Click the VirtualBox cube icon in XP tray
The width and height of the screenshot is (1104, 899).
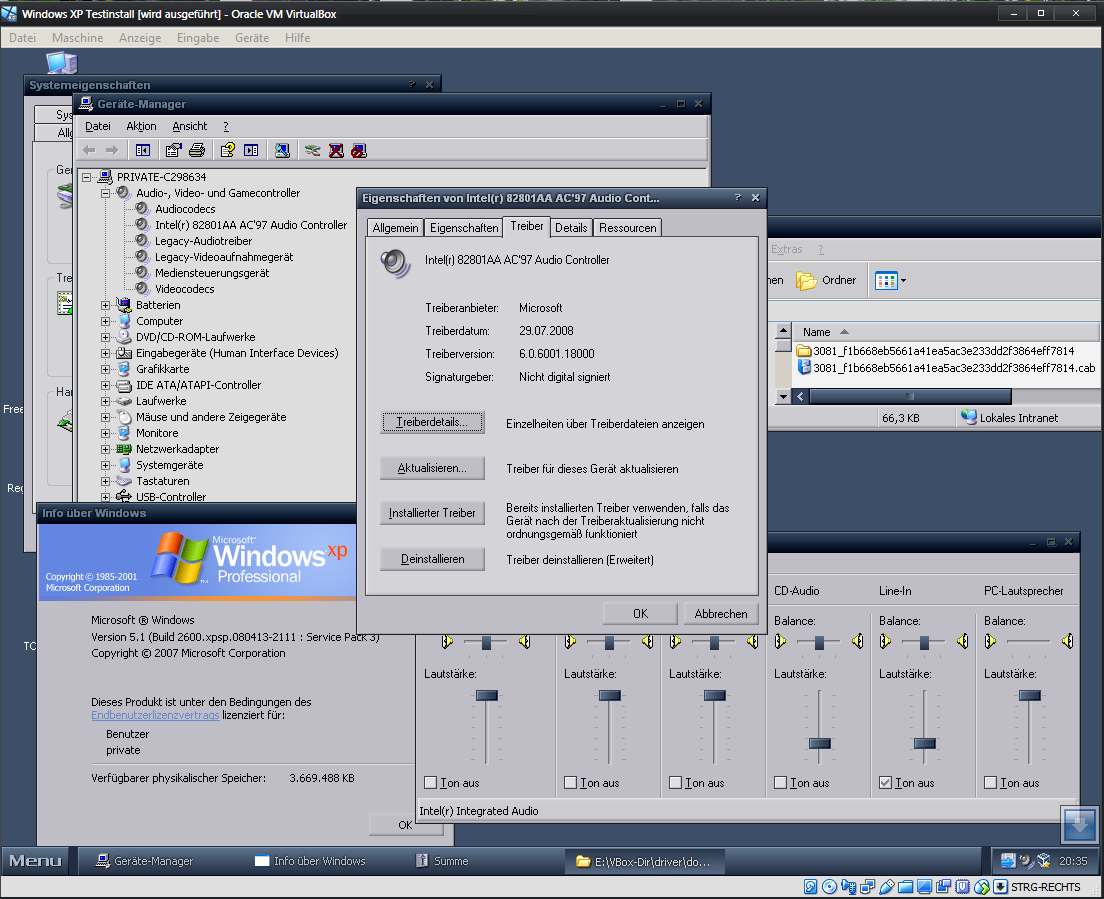point(1044,860)
